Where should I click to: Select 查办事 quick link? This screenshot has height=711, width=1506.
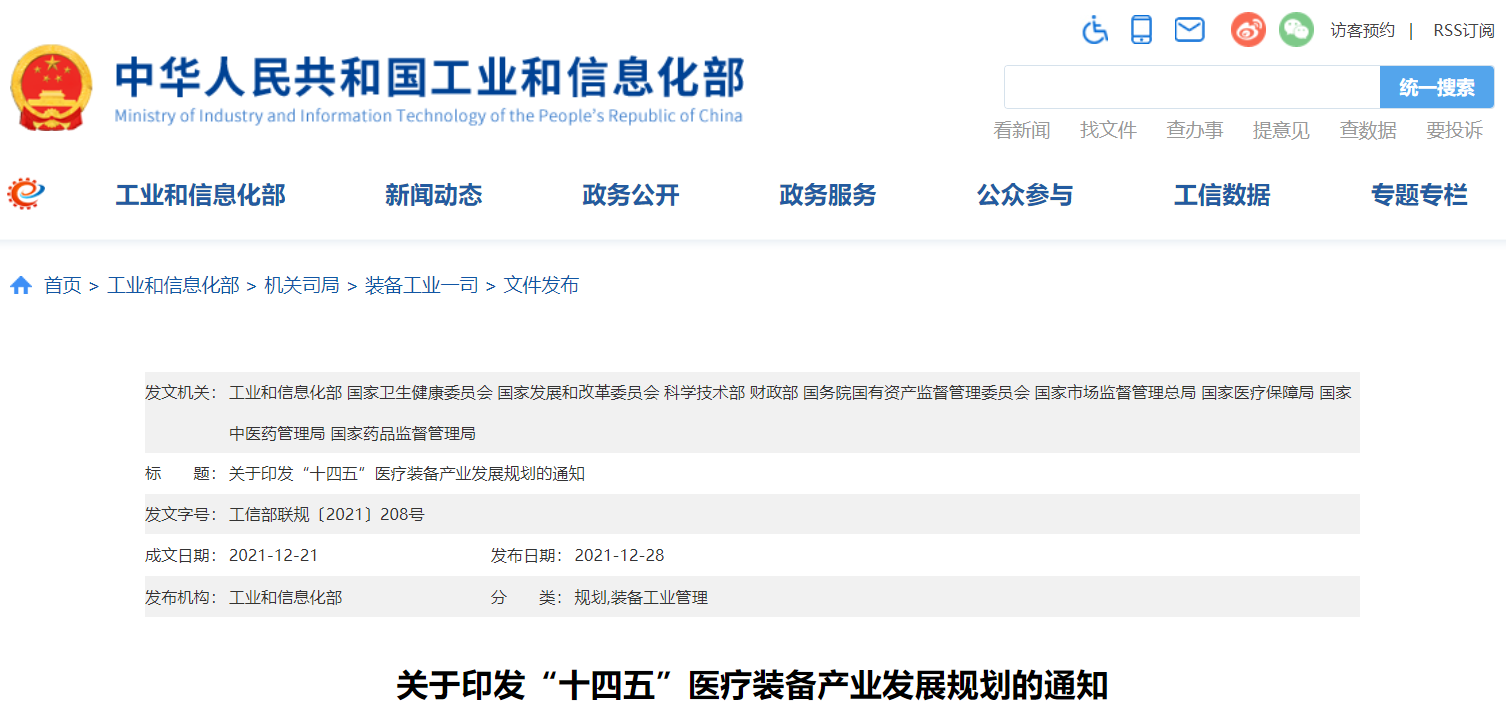point(1195,130)
